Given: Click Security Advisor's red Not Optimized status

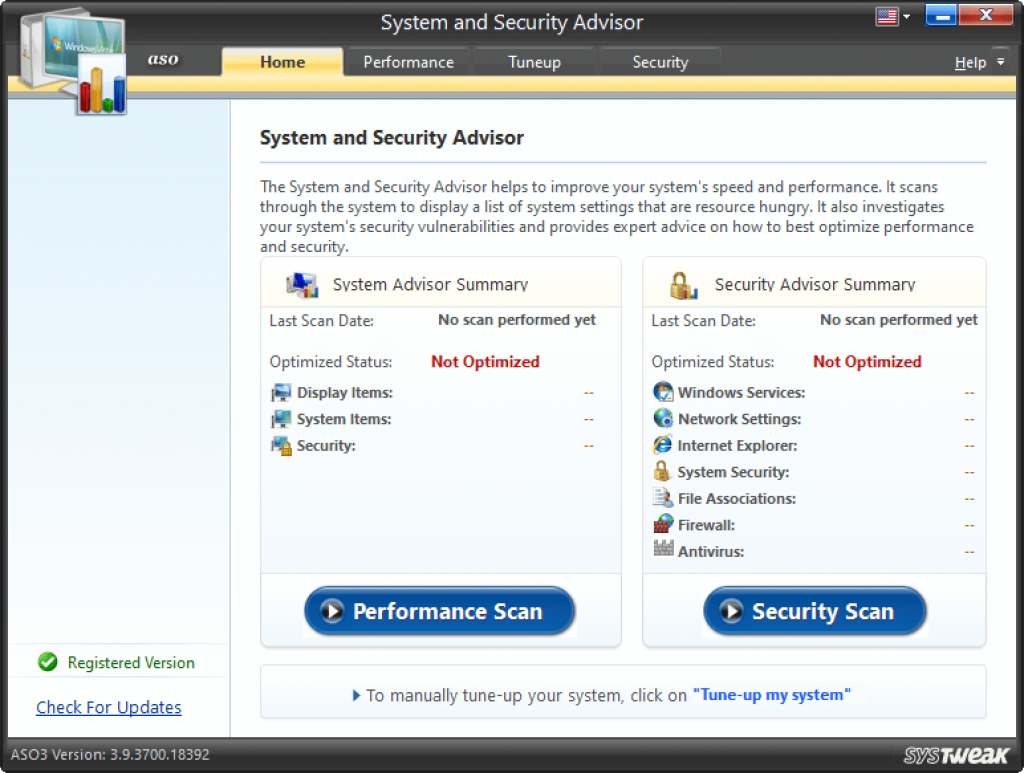Looking at the screenshot, I should click(867, 362).
